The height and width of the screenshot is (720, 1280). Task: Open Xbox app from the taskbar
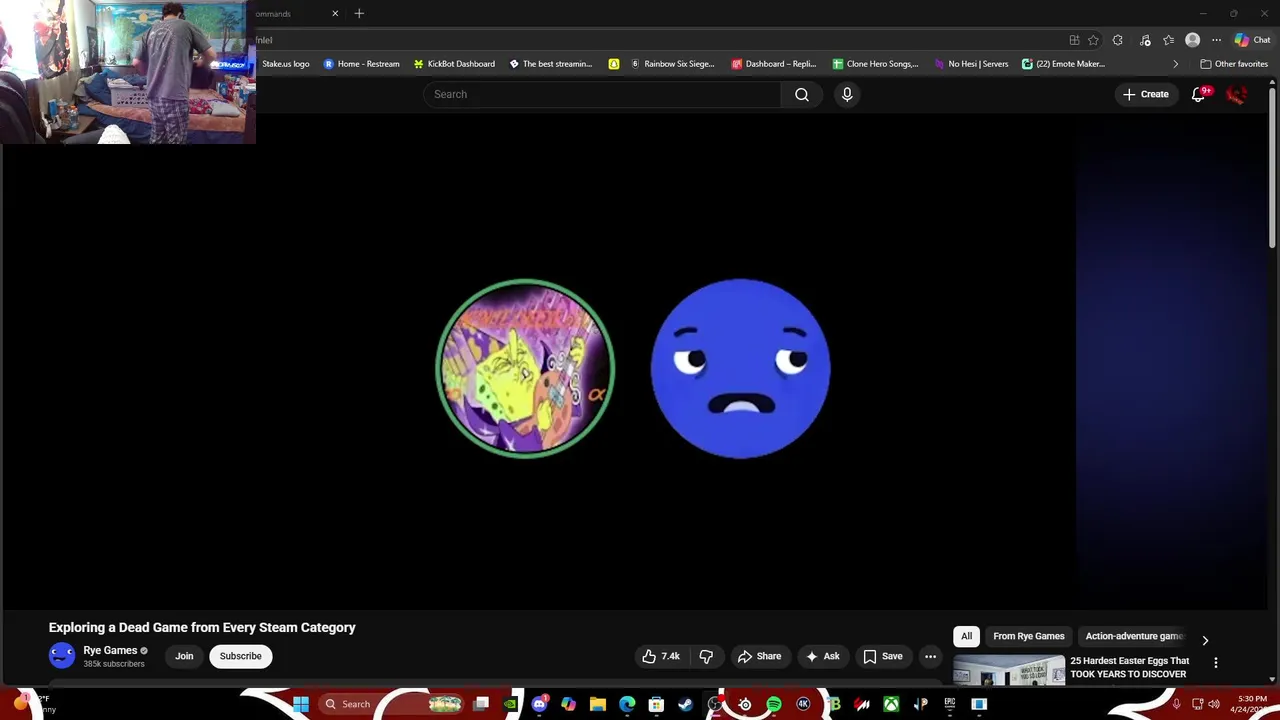point(891,704)
